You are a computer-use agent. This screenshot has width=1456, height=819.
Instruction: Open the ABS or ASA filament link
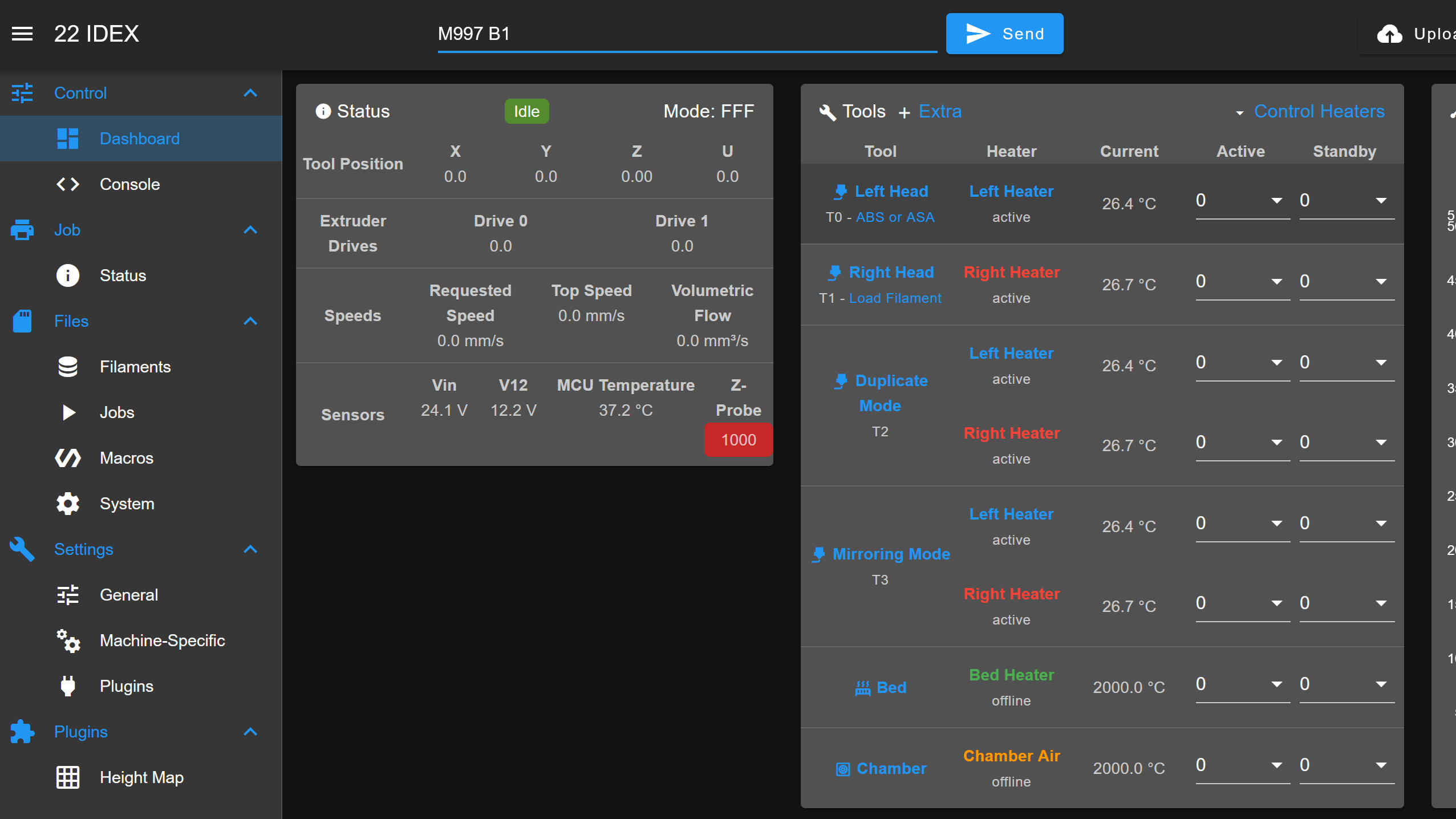895,217
